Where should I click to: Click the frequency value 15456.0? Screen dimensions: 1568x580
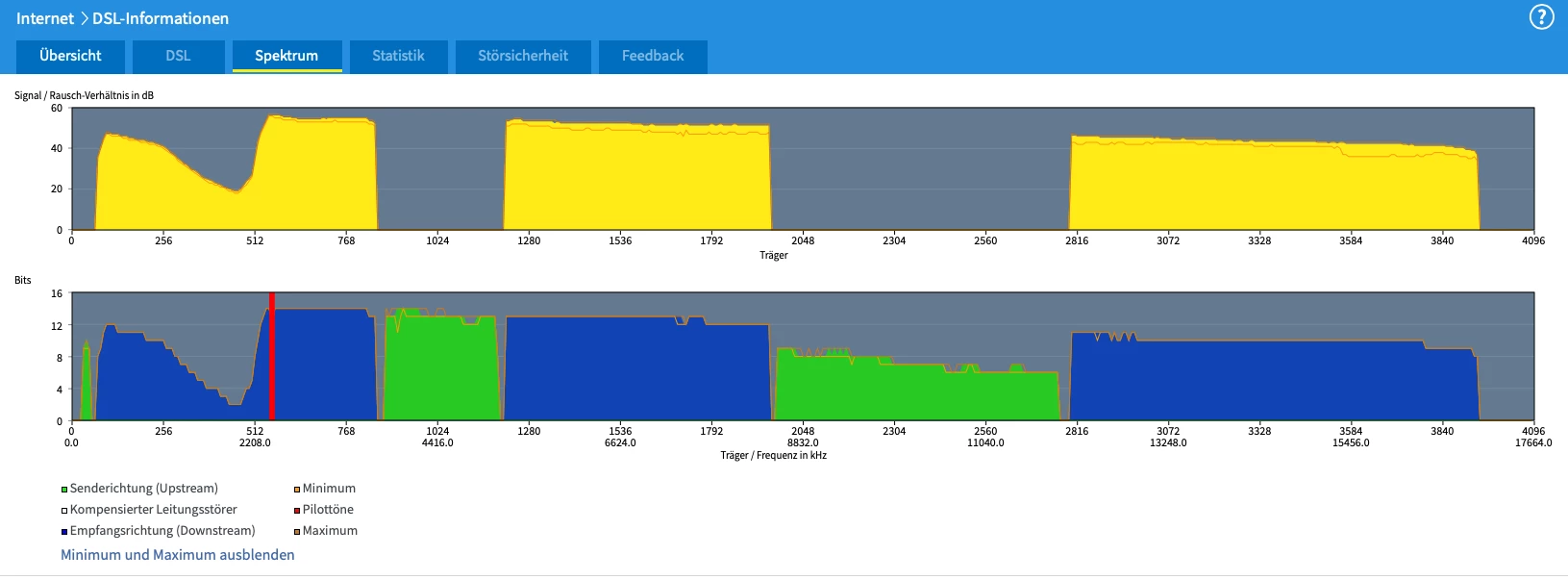[x=1351, y=442]
